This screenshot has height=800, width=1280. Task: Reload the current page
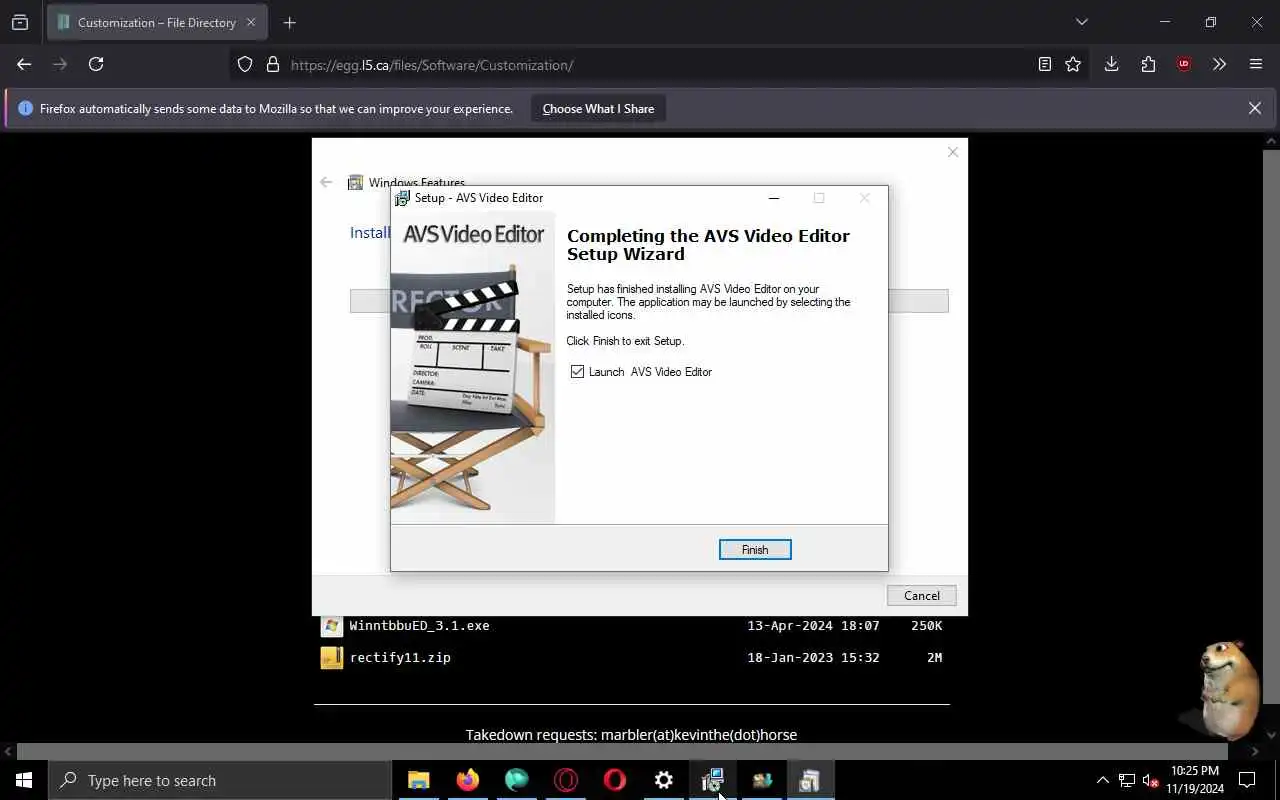pyautogui.click(x=96, y=64)
